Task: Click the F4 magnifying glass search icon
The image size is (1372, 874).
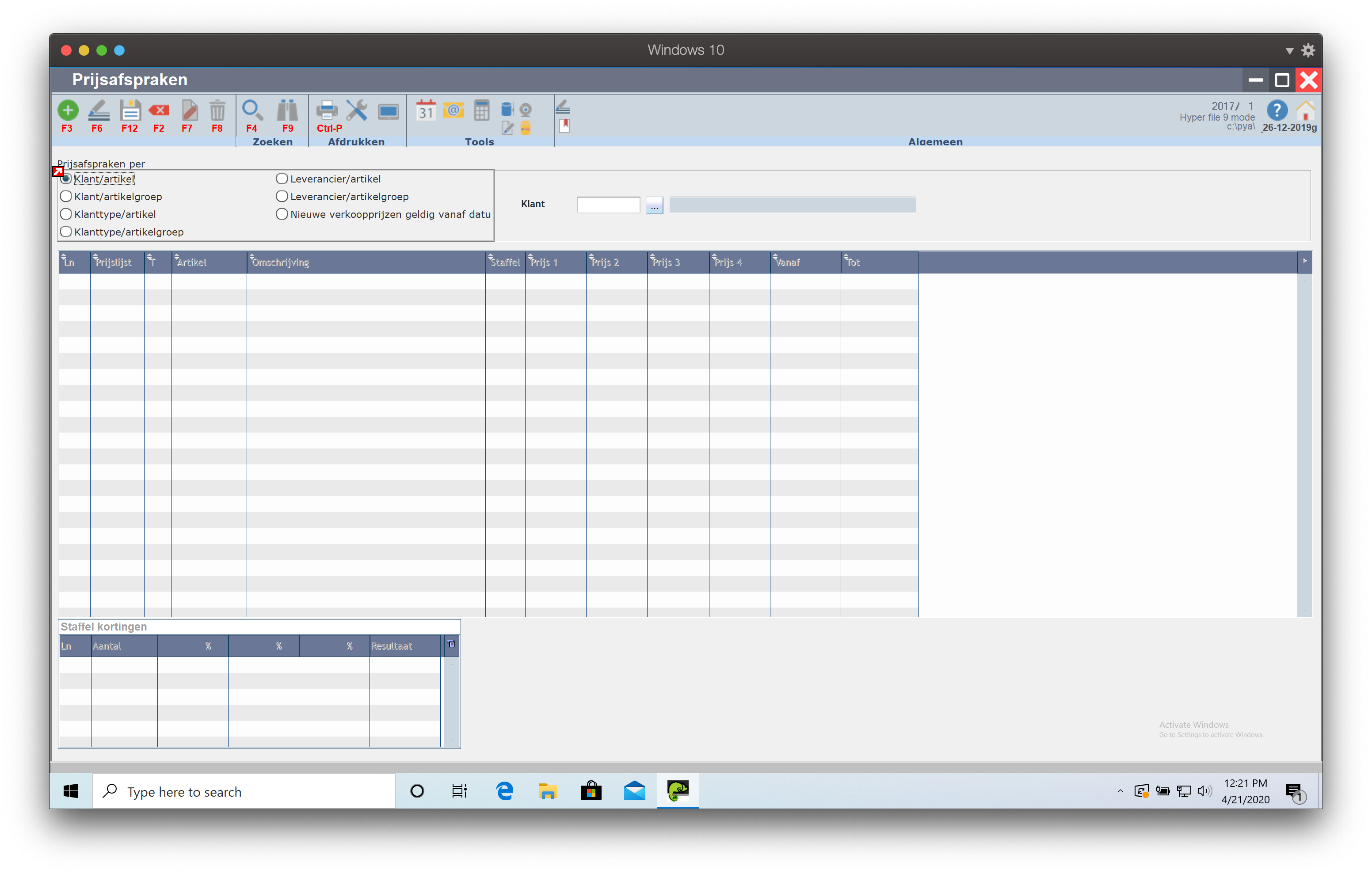Action: (x=252, y=110)
